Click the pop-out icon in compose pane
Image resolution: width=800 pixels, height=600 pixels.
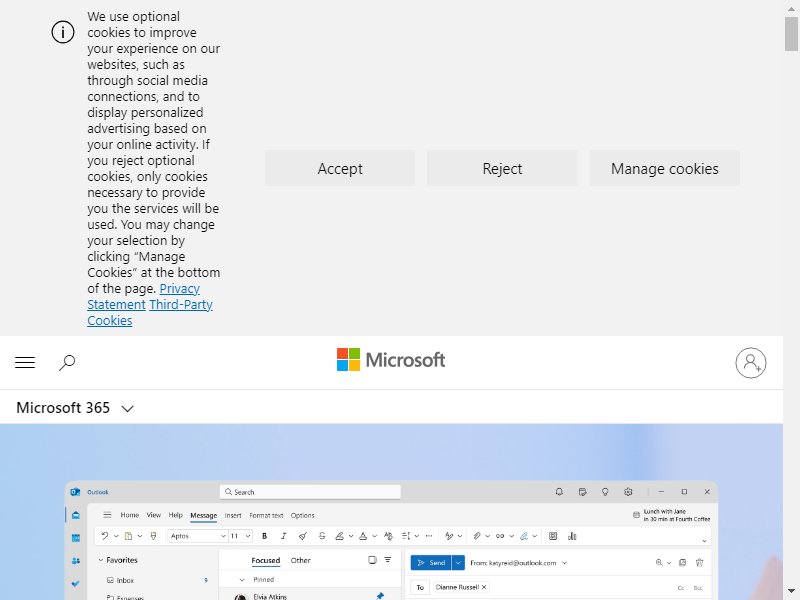683,562
